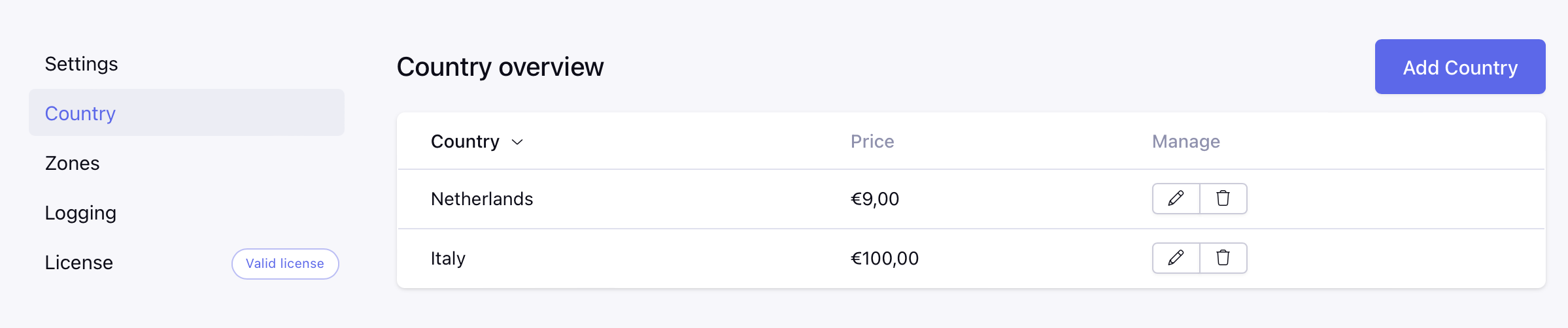Toggle sort chevron next to Country header

point(517,142)
